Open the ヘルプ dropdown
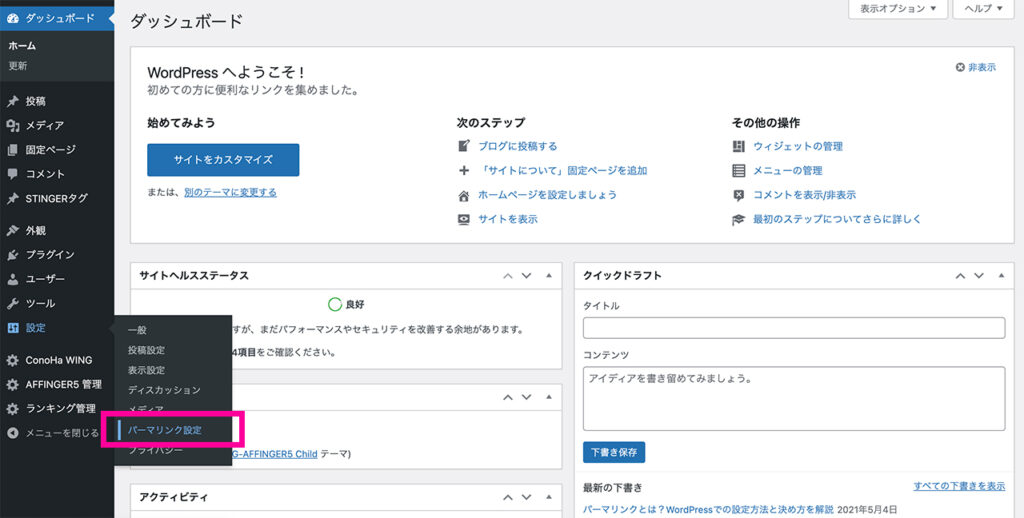1024x518 pixels. (x=984, y=8)
